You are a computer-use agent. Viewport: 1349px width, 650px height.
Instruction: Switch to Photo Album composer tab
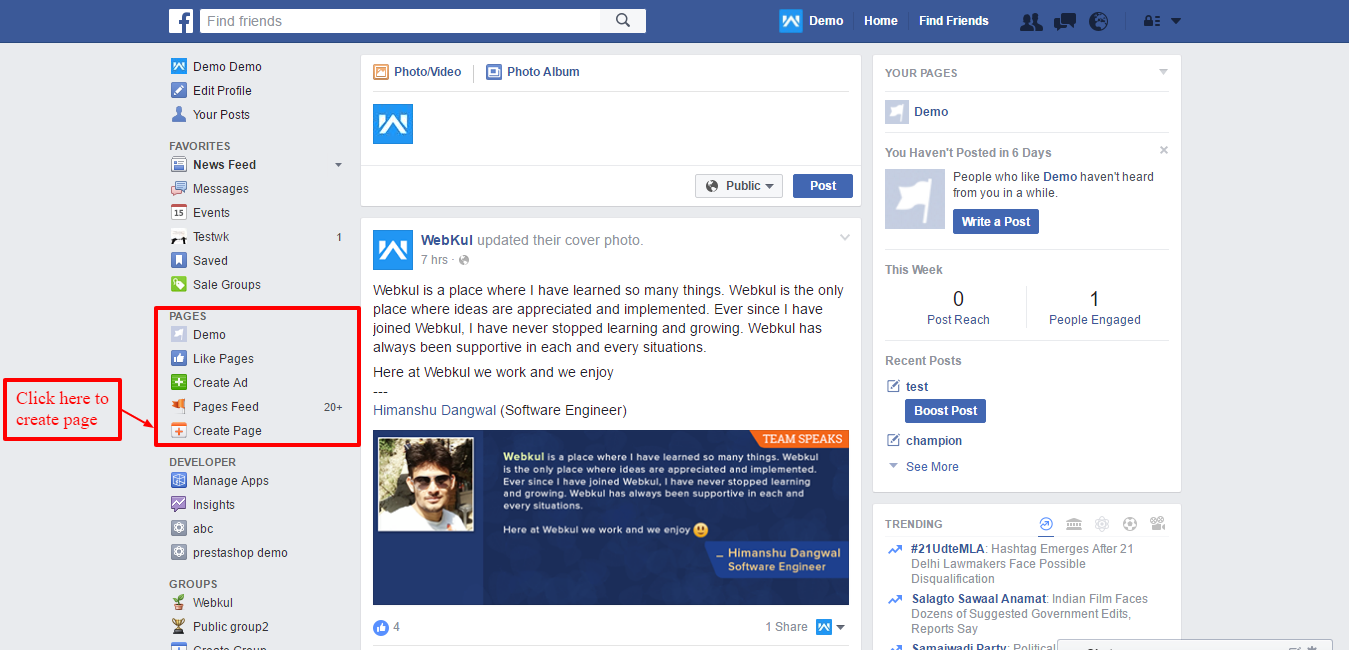tap(533, 72)
